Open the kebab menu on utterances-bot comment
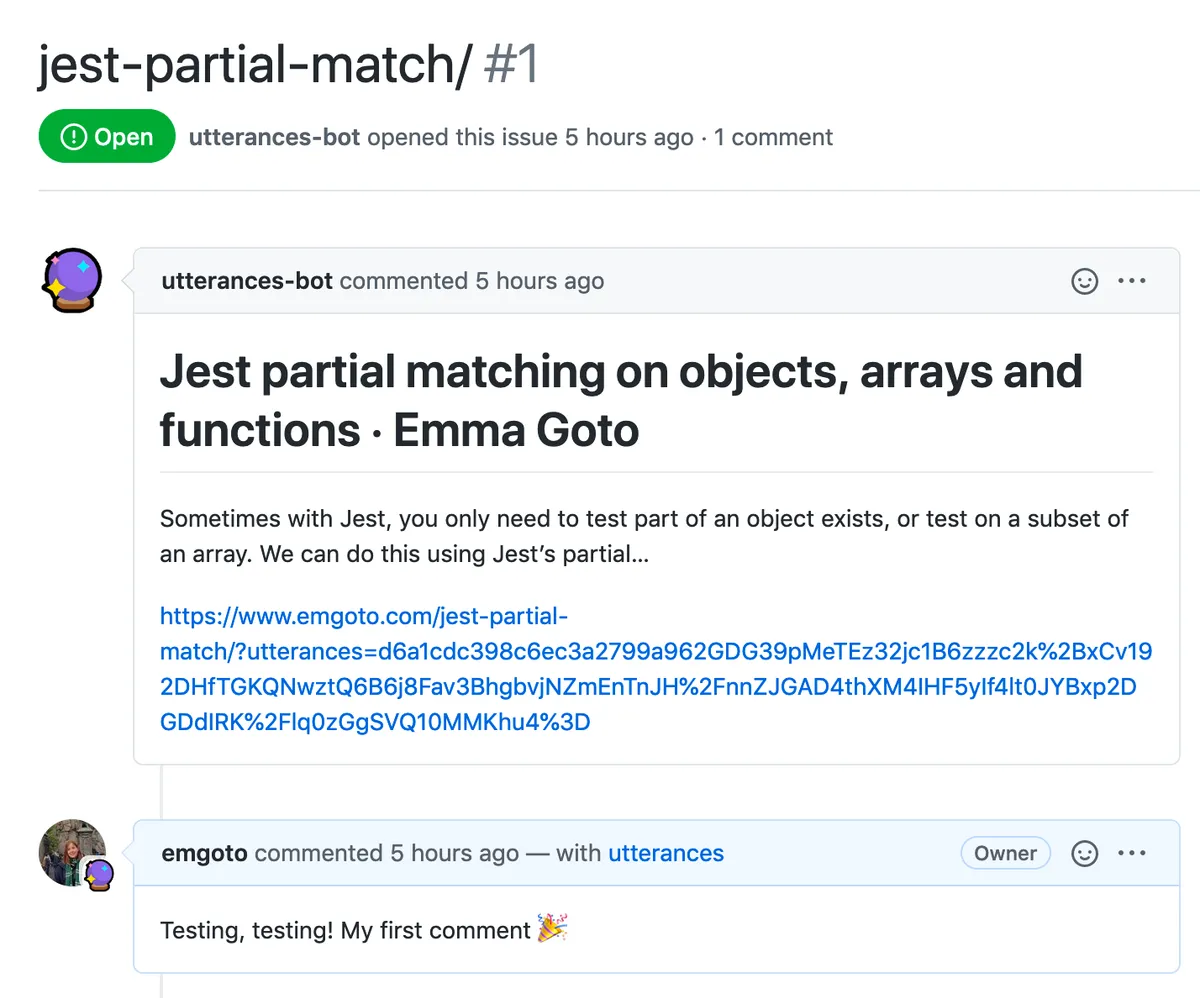Image resolution: width=1200 pixels, height=998 pixels. pyautogui.click(x=1132, y=281)
